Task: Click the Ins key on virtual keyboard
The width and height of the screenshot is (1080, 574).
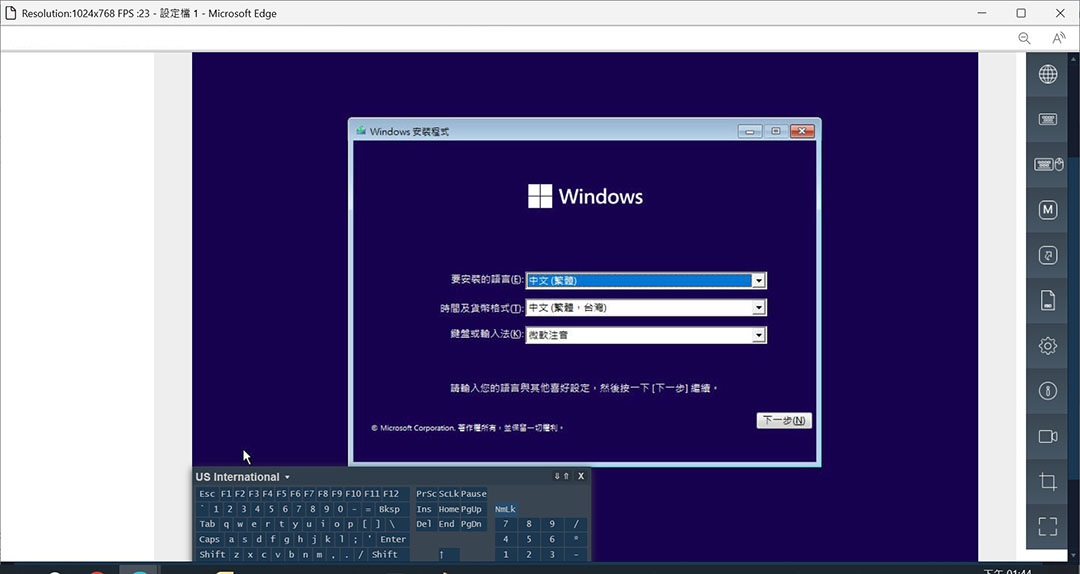Action: 424,509
